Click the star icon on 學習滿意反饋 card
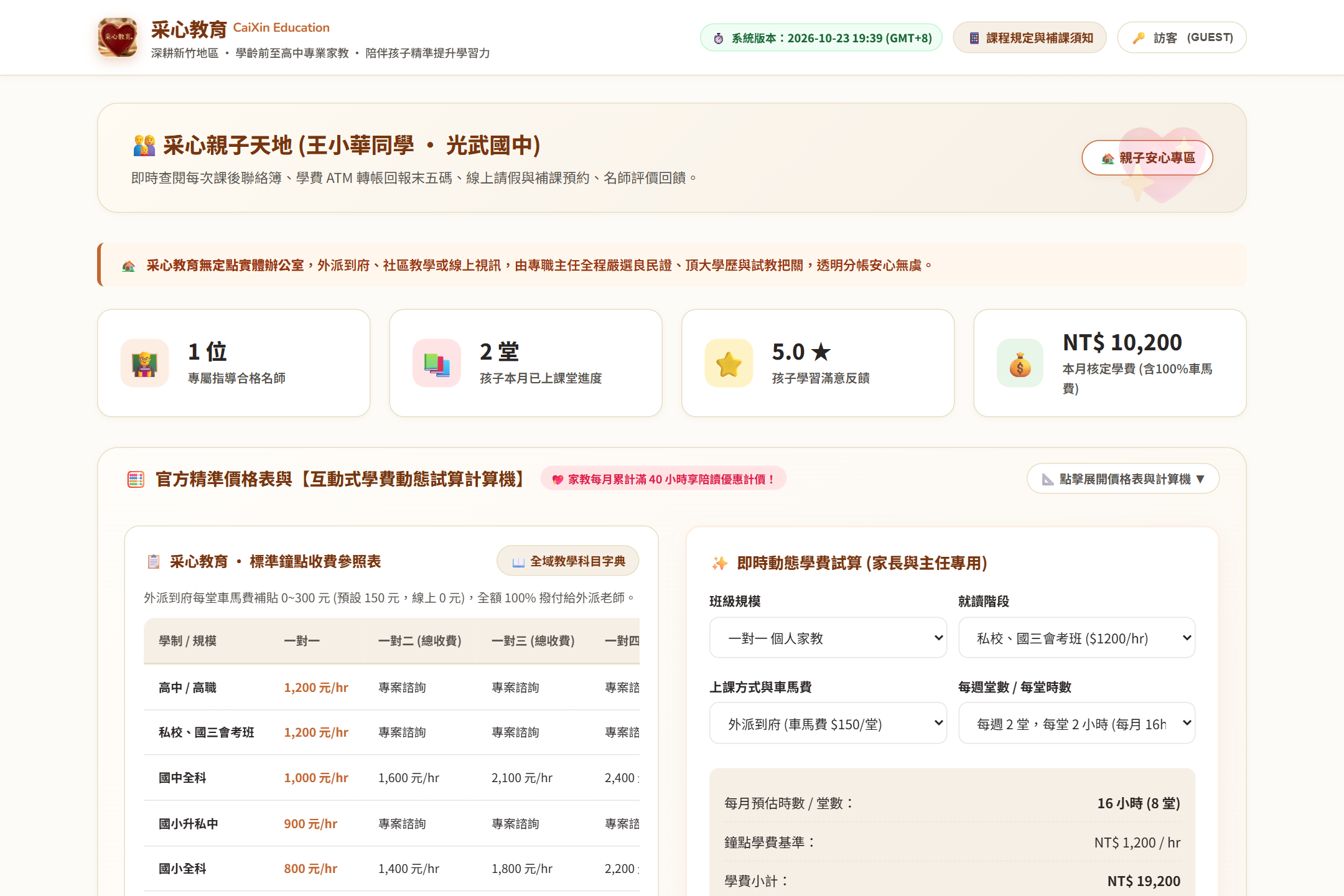This screenshot has width=1344, height=896. pyautogui.click(x=729, y=363)
